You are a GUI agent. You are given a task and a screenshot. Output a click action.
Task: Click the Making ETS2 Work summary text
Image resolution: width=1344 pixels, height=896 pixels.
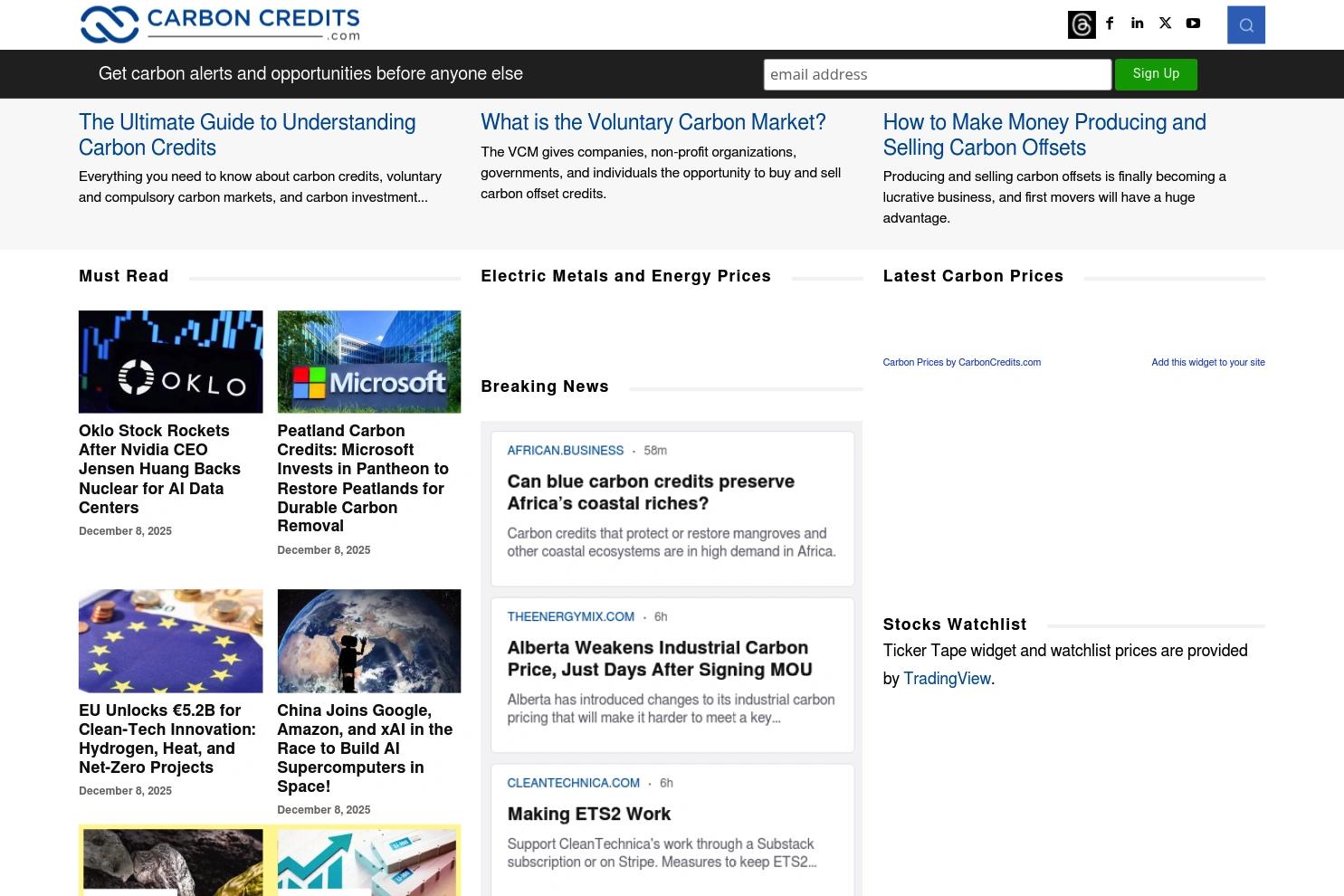point(662,853)
